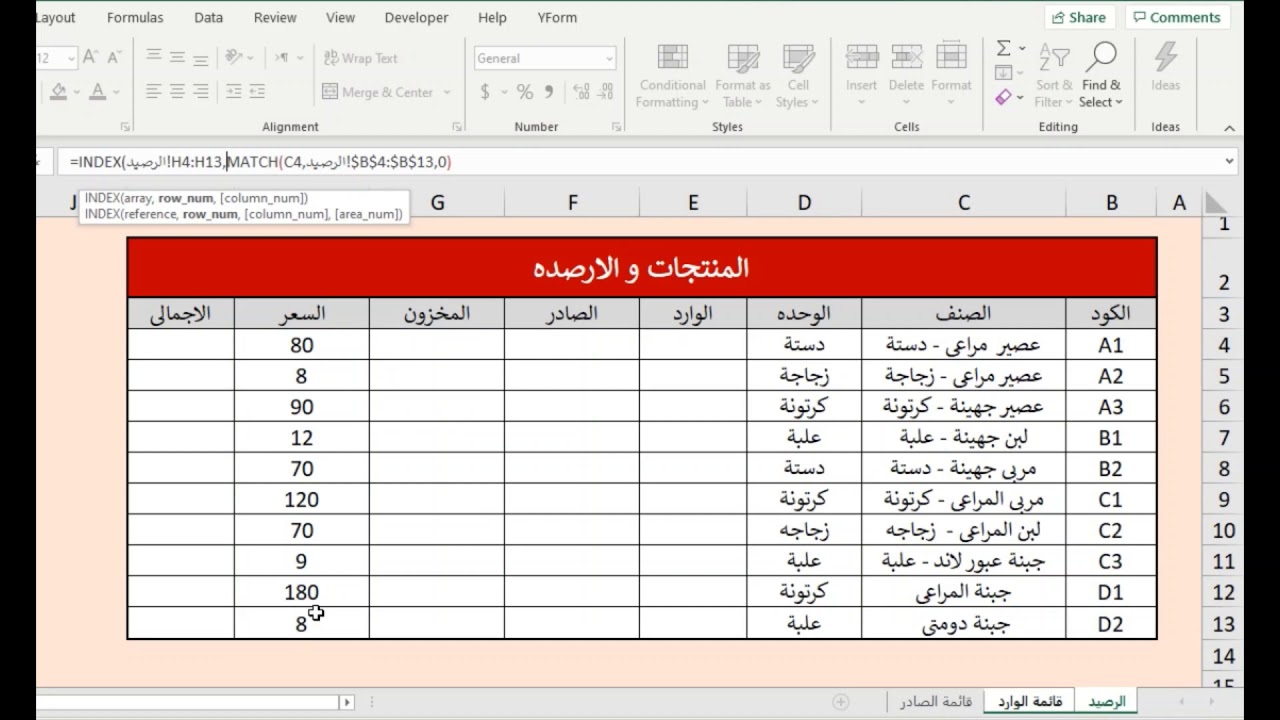Open the font size box dropdown
This screenshot has width=1280, height=720.
(71, 58)
